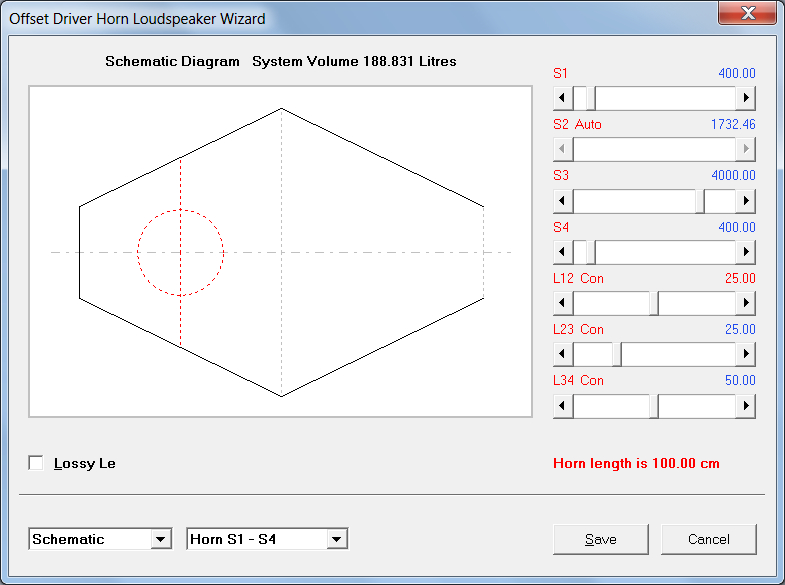Image resolution: width=785 pixels, height=585 pixels.
Task: Click the S4 slider right arrow
Action: [x=745, y=252]
